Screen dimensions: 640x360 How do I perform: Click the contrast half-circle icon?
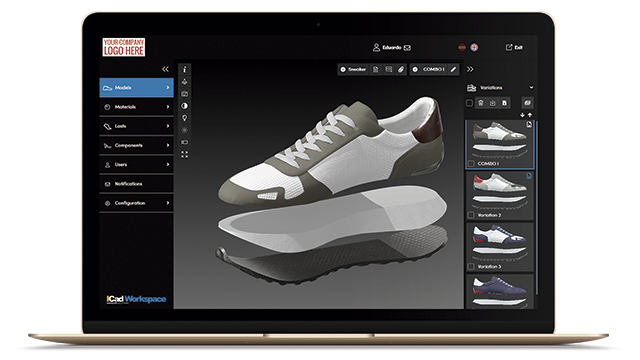tap(184, 106)
